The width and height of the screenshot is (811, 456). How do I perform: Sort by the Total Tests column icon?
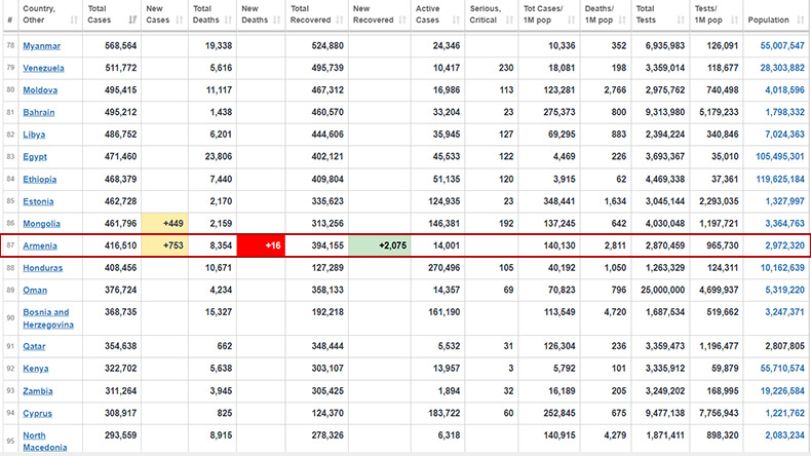point(681,20)
